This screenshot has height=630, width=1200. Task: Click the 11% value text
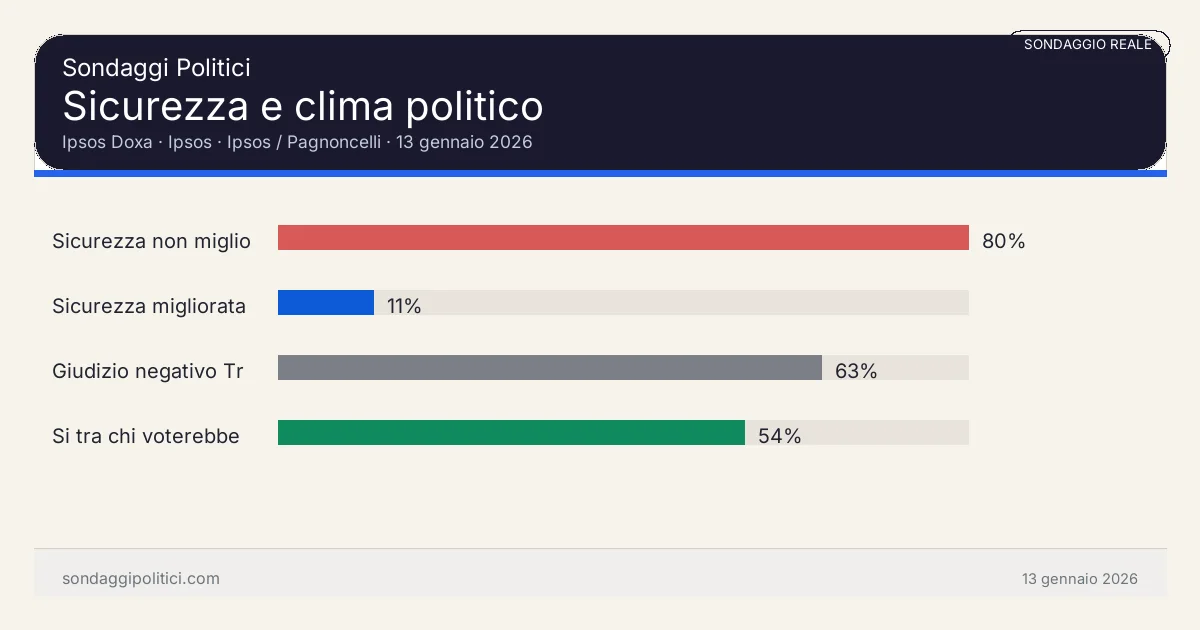click(x=404, y=306)
